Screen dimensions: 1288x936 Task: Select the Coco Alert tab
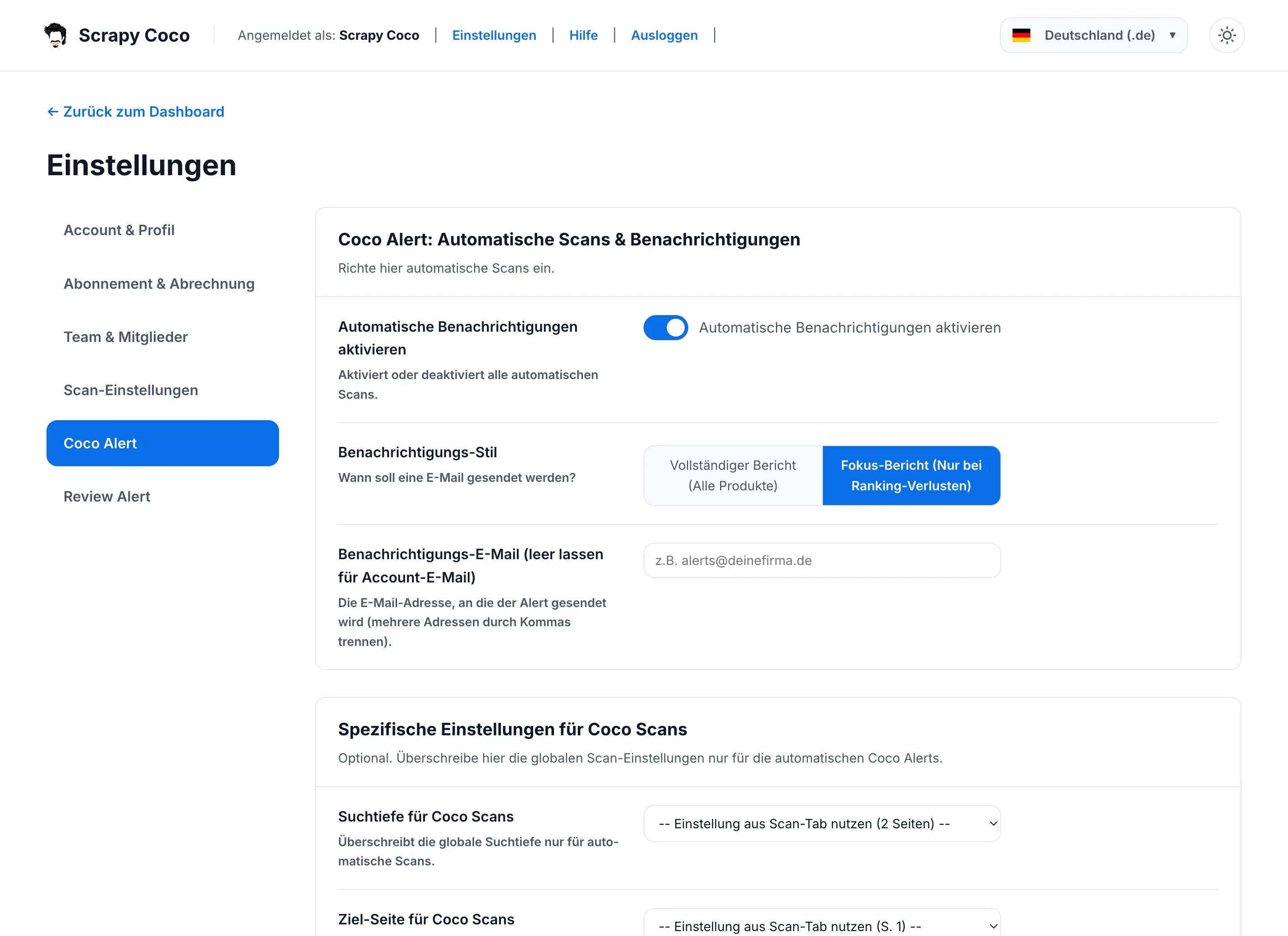point(162,443)
